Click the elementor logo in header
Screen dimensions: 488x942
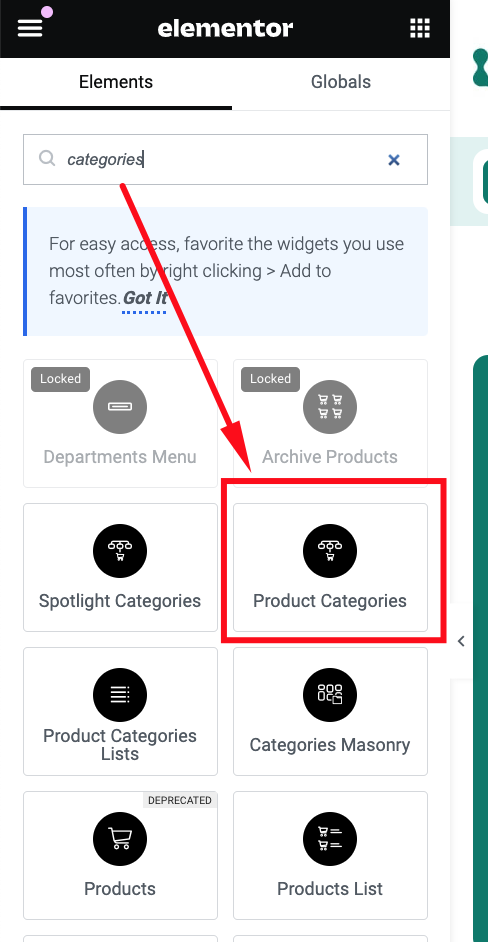pos(225,28)
